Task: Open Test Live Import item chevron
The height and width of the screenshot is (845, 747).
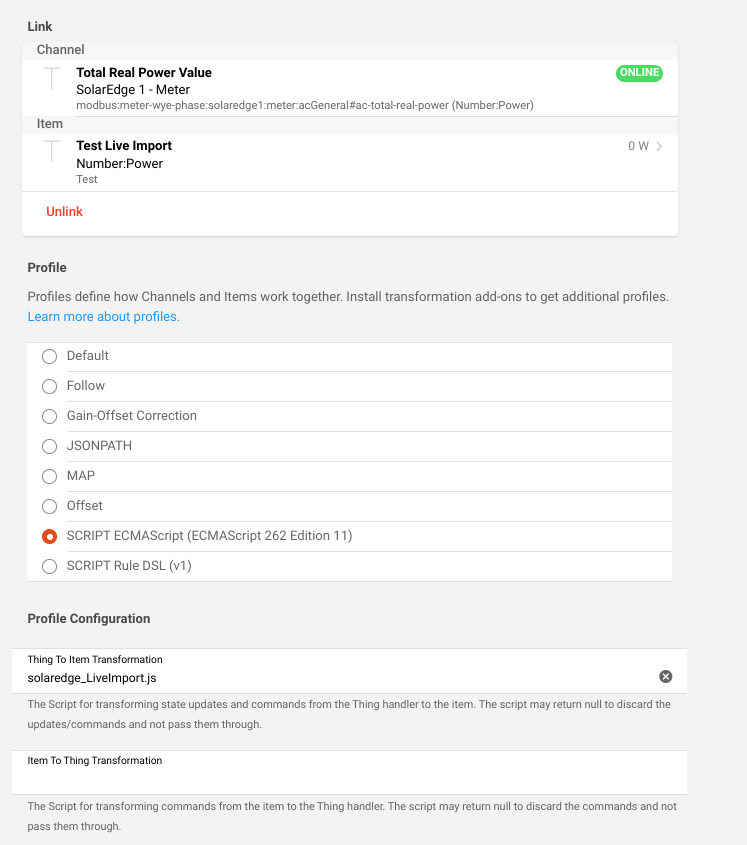Action: (x=660, y=146)
